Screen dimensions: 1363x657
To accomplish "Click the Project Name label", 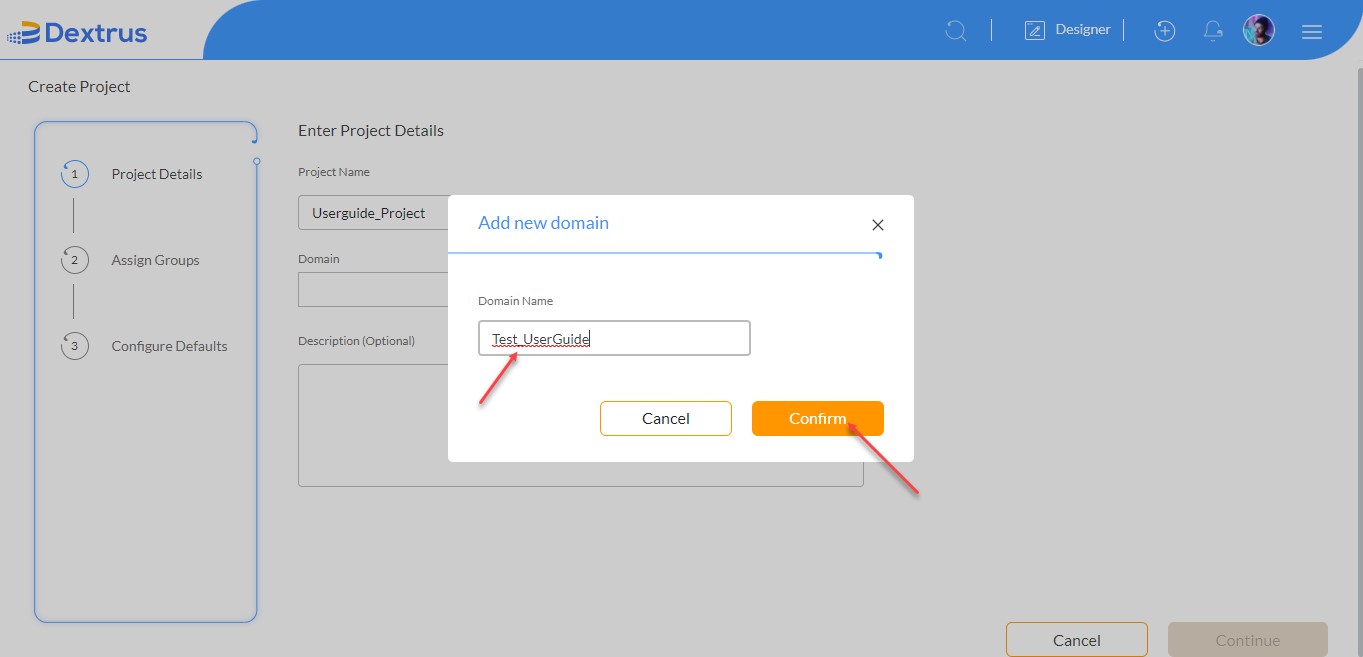I will (334, 172).
